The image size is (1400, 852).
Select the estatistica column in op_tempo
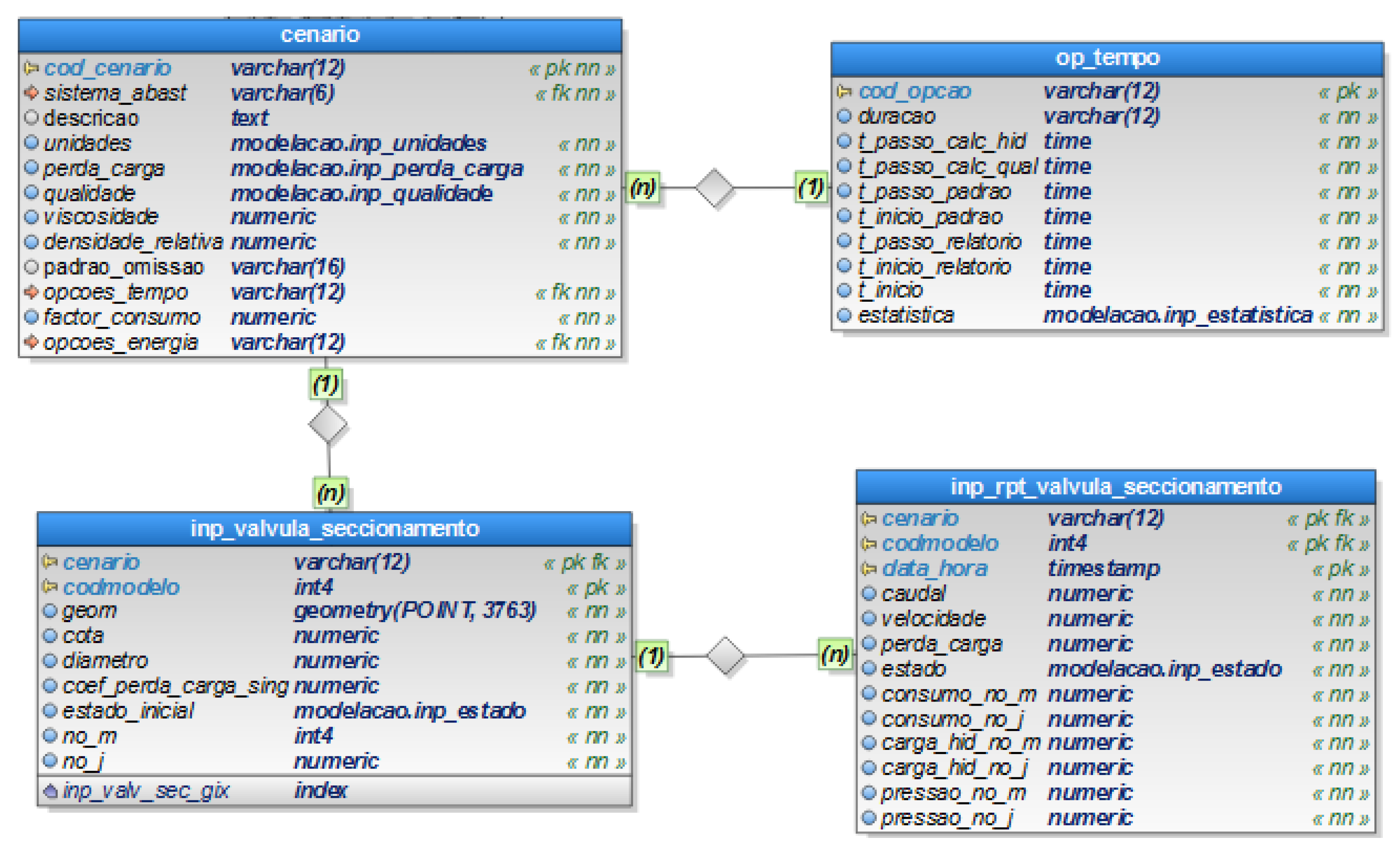pyautogui.click(x=906, y=315)
